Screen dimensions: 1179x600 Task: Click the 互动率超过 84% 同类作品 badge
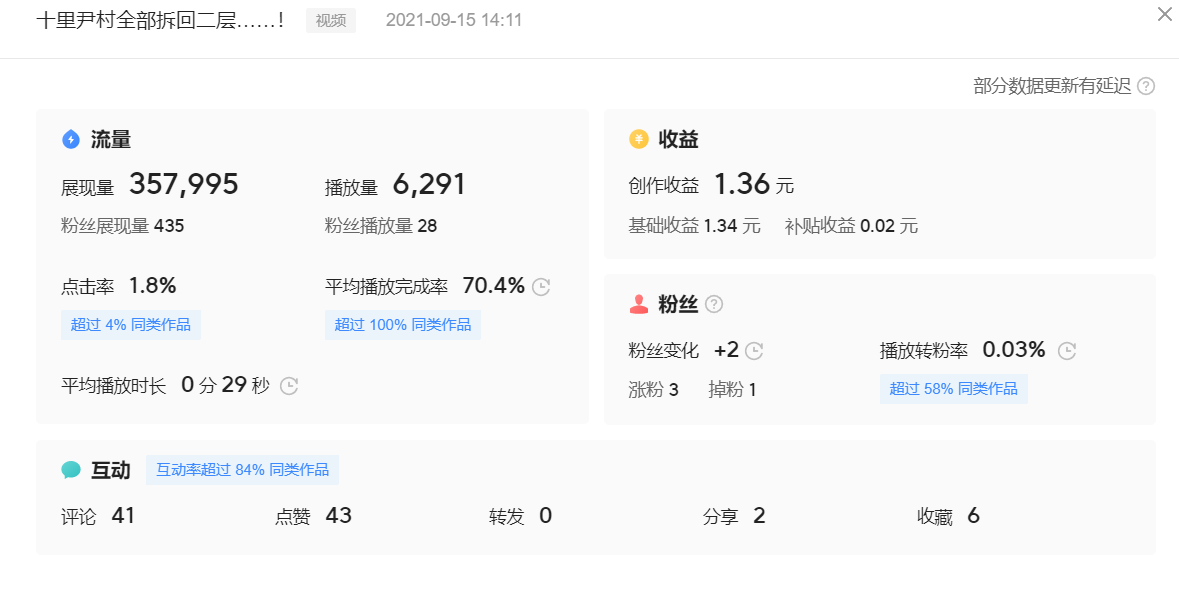(x=242, y=469)
